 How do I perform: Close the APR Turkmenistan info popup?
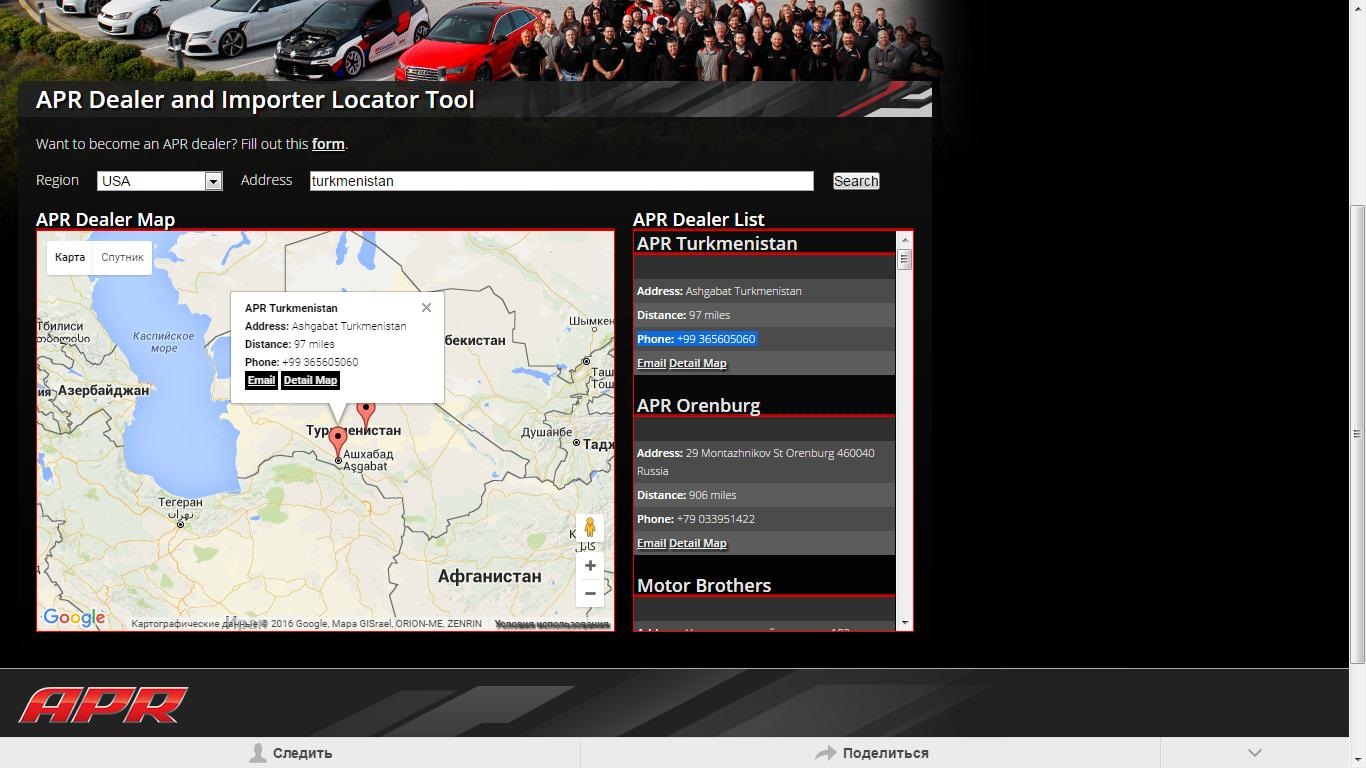426,307
